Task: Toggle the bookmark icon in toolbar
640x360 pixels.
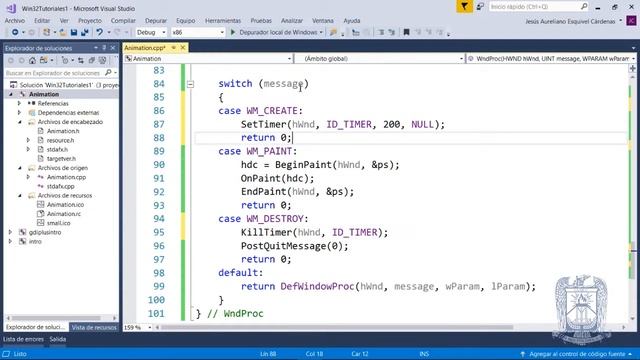Action: 406,32
